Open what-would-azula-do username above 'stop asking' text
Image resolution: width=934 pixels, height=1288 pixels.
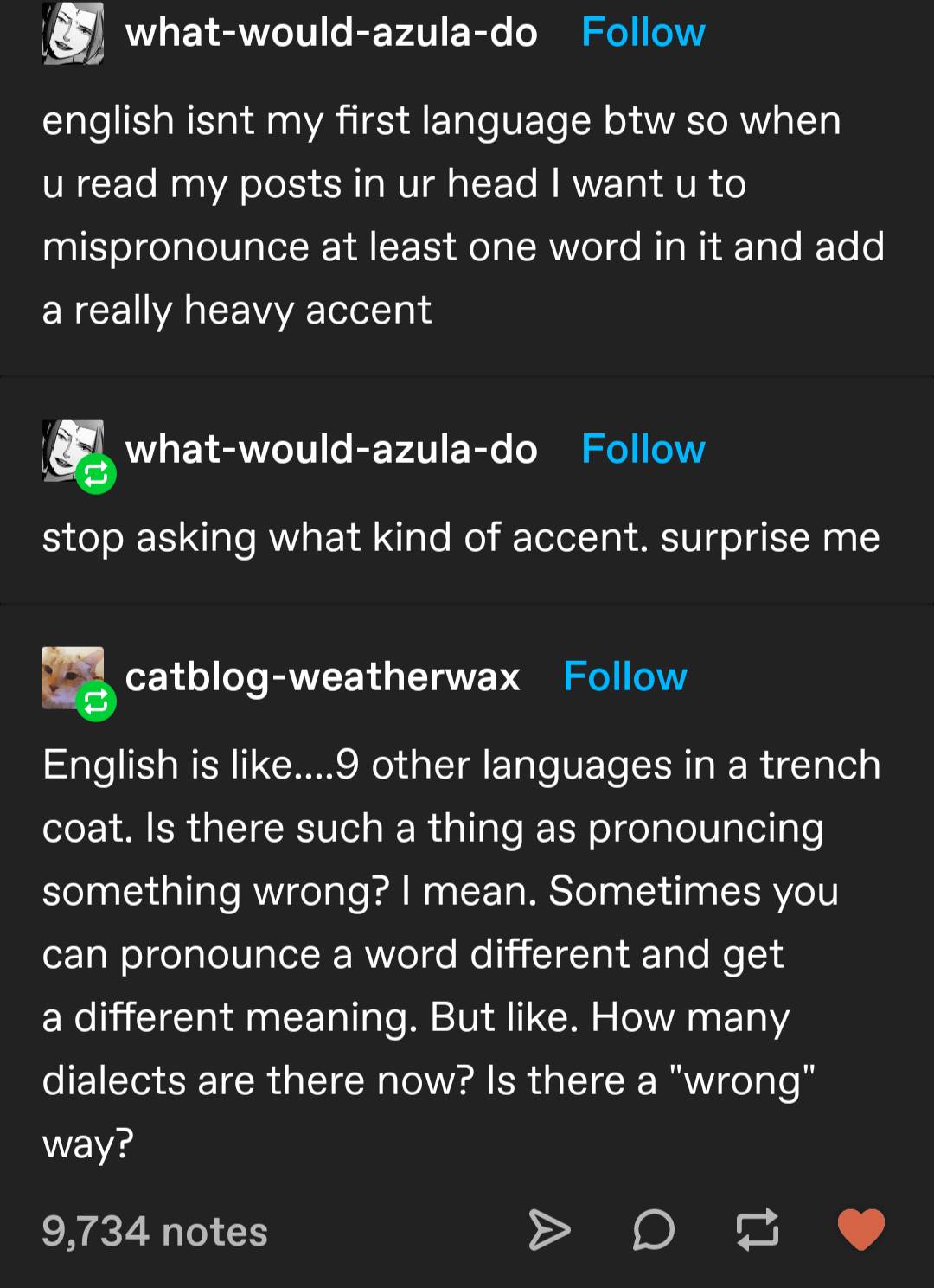coord(331,450)
